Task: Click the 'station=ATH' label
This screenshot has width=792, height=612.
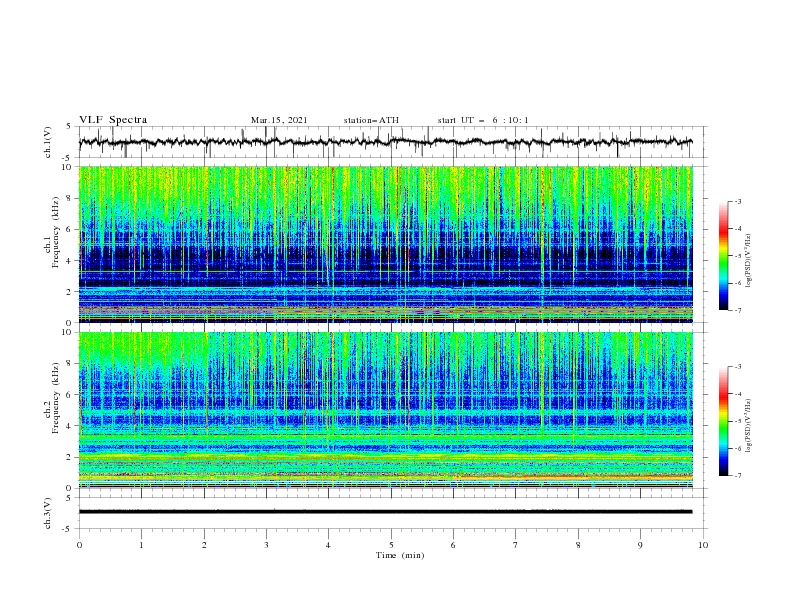Action: (371, 120)
